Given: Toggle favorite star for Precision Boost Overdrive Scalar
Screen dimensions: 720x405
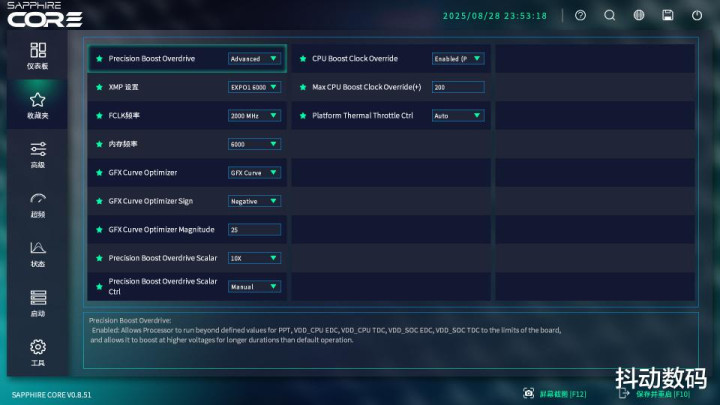Looking at the screenshot, I should point(99,258).
